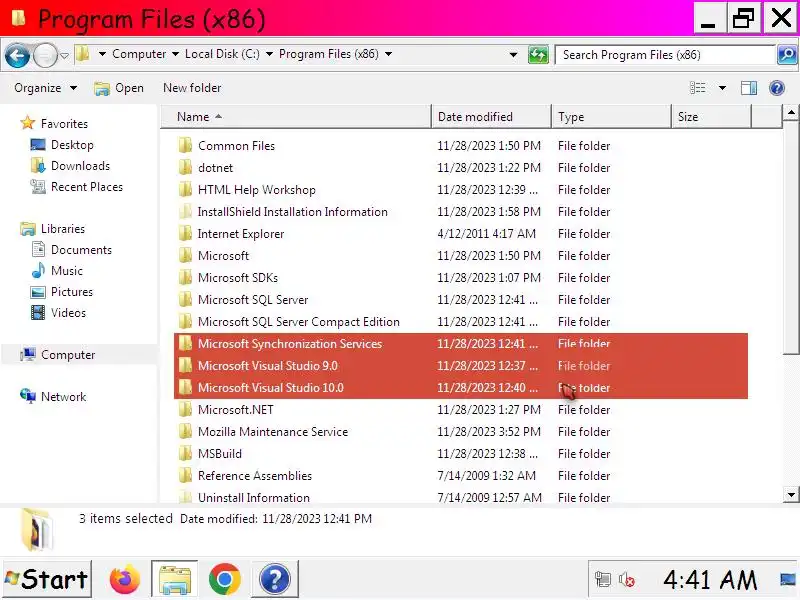The height and width of the screenshot is (600, 800).
Task: Open the Help taskbar icon
Action: point(274,579)
